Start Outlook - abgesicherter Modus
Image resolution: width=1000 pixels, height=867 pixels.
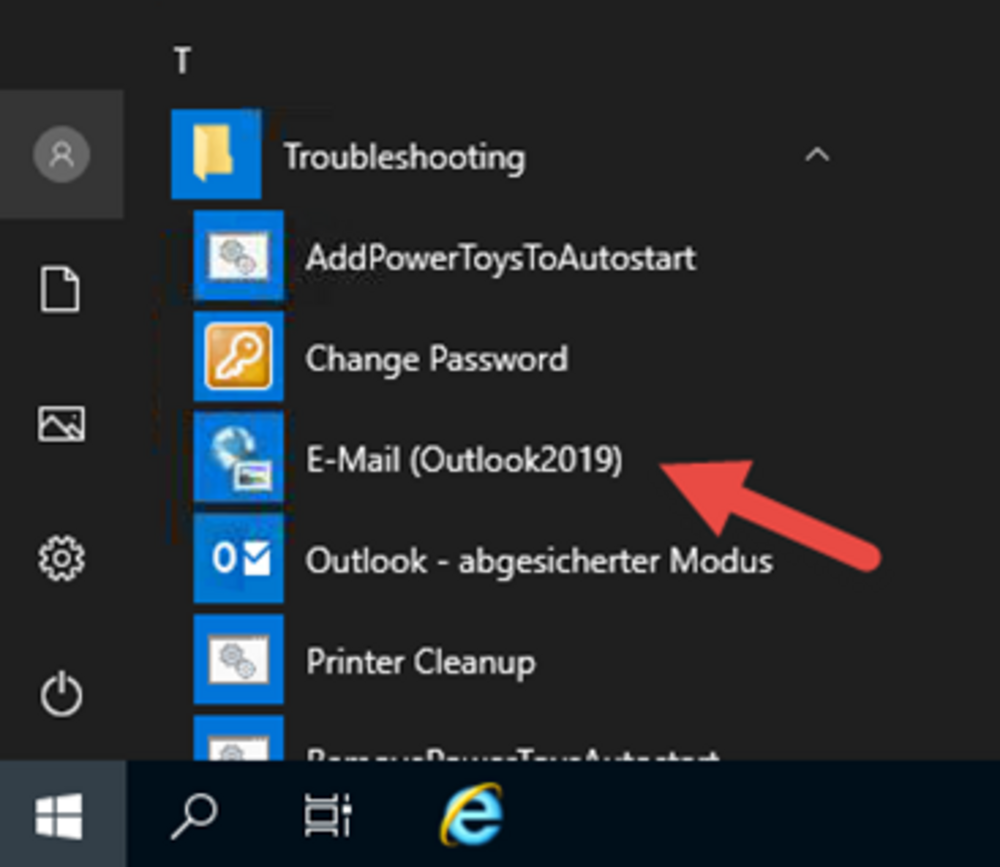pos(539,561)
